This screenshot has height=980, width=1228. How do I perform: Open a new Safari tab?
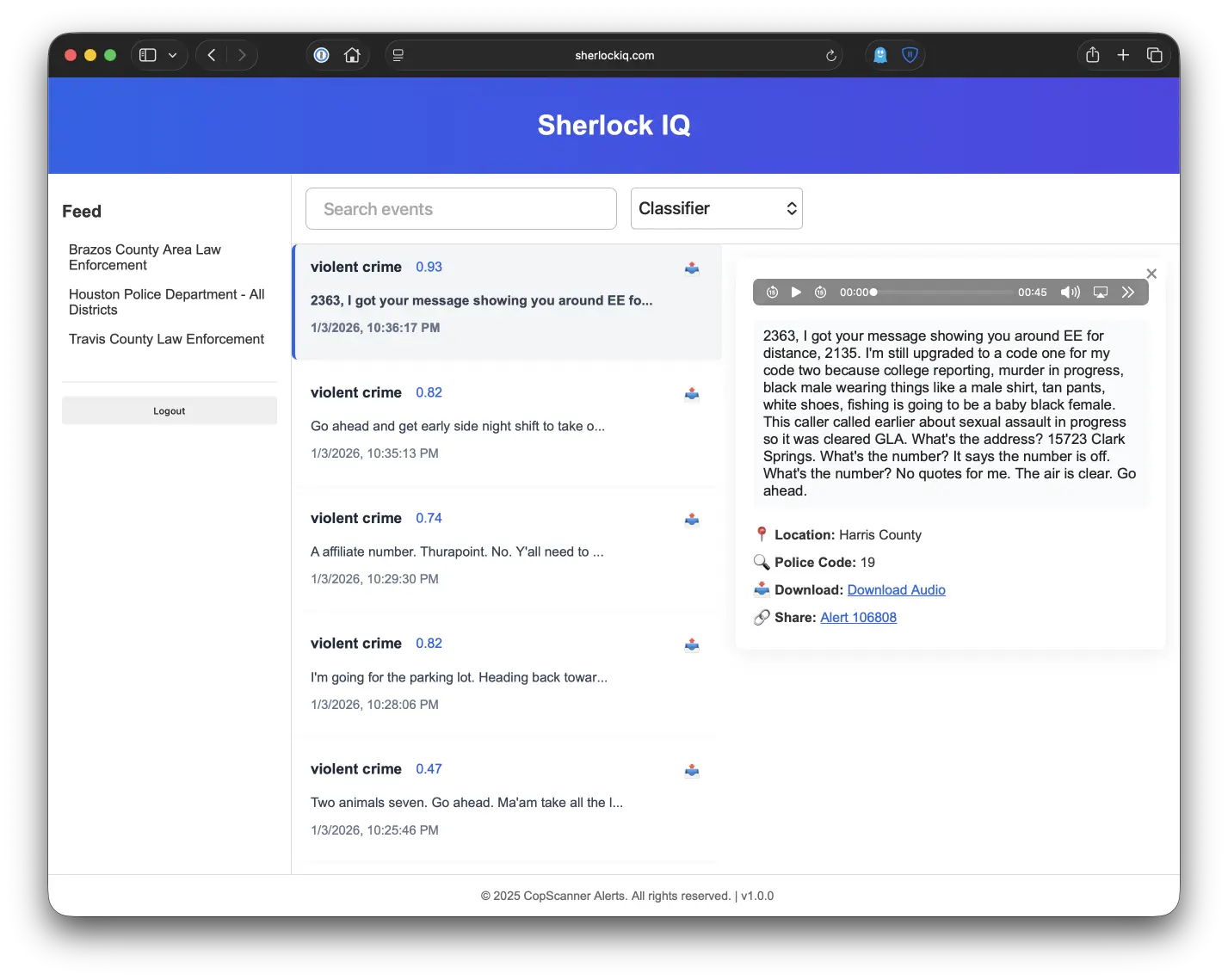[1123, 55]
